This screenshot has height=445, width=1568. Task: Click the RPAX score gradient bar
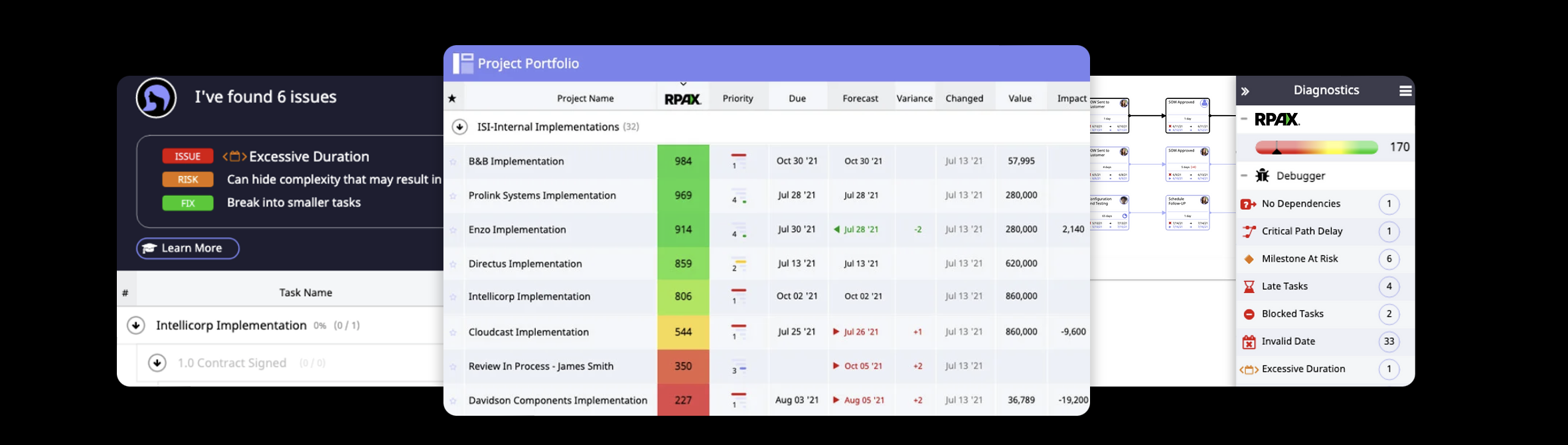point(1316,147)
